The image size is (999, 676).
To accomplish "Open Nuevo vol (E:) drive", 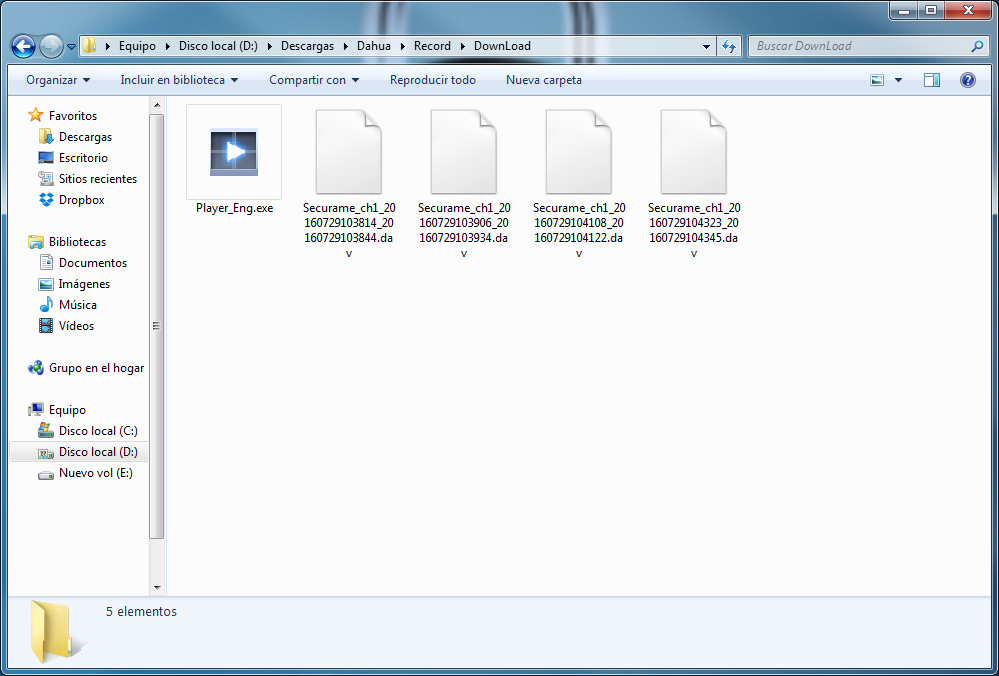I will [x=96, y=473].
